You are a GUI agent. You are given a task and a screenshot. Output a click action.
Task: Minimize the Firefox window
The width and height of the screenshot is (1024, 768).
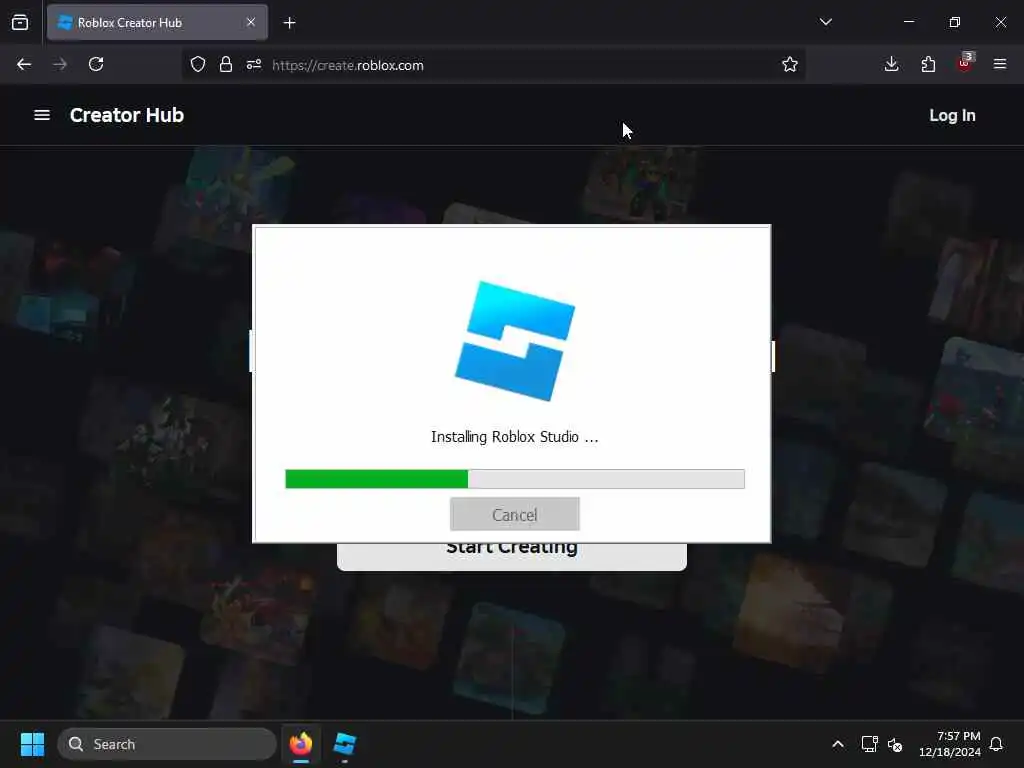(x=908, y=22)
